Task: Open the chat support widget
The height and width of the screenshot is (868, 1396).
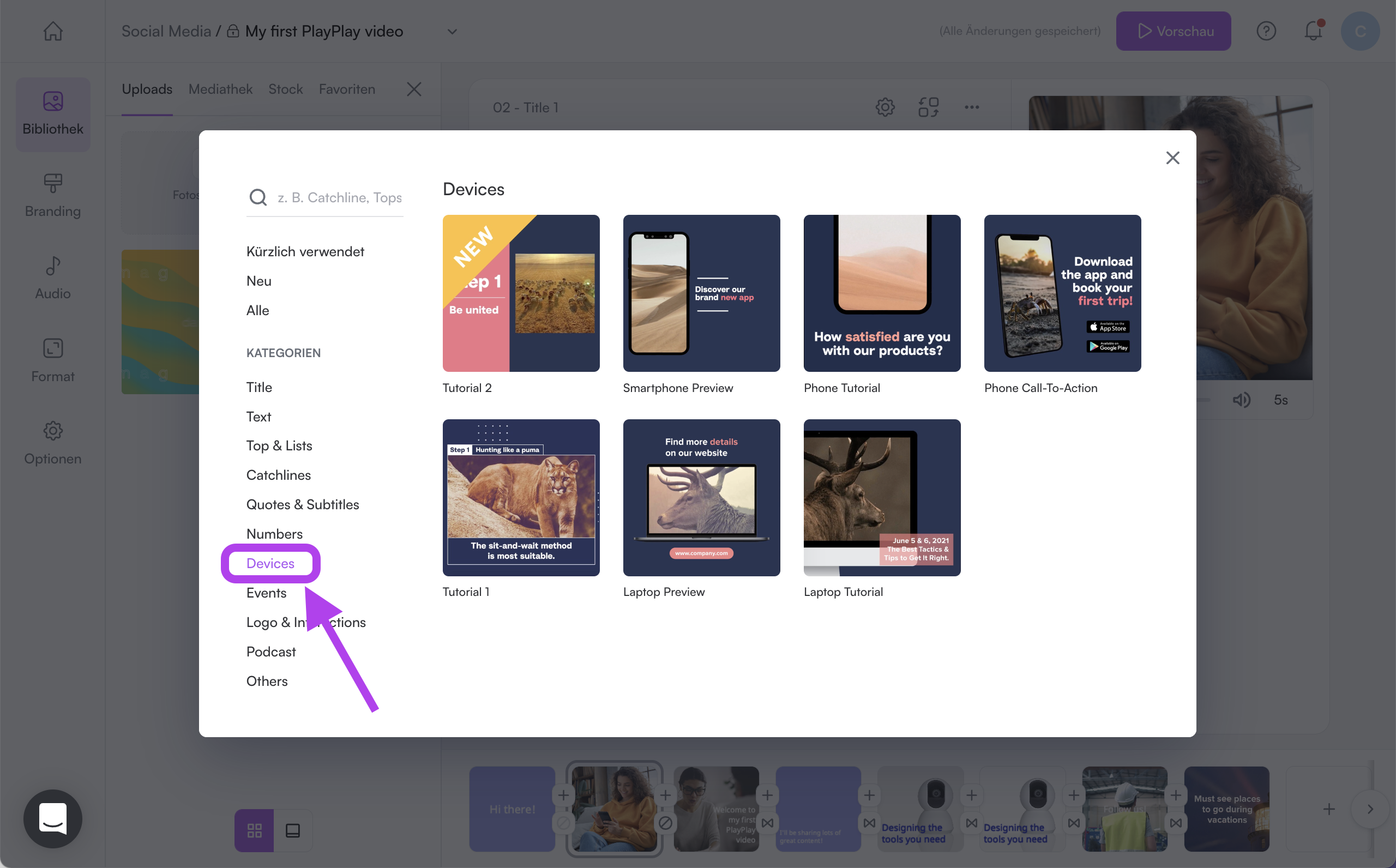Action: click(x=53, y=818)
